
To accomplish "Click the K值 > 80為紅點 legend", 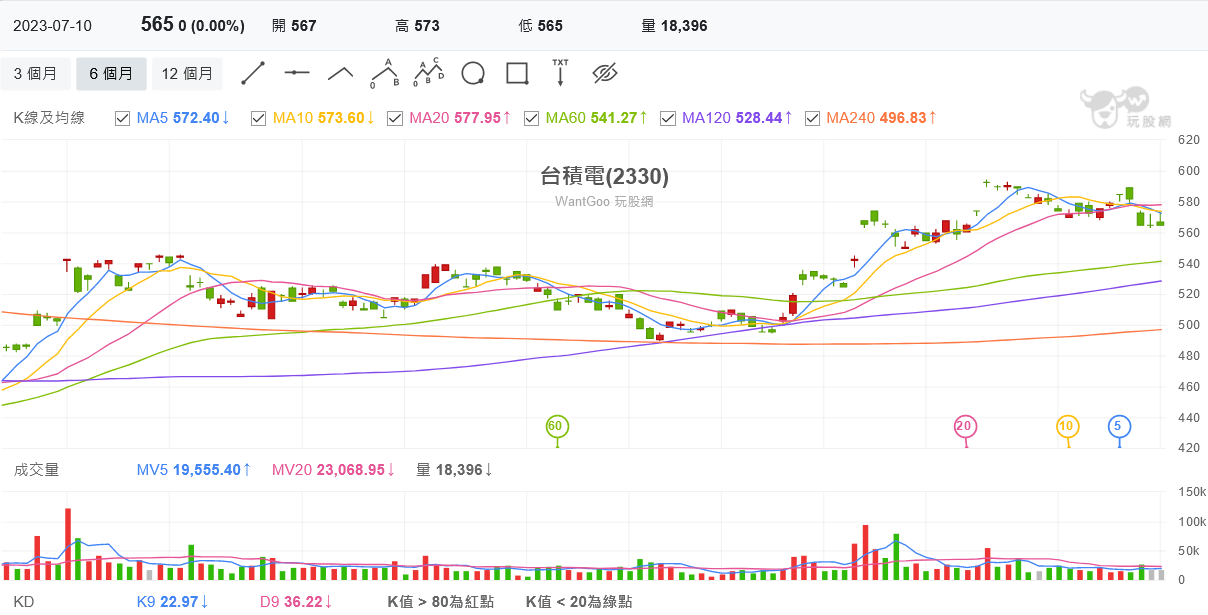I will pyautogui.click(x=441, y=602).
